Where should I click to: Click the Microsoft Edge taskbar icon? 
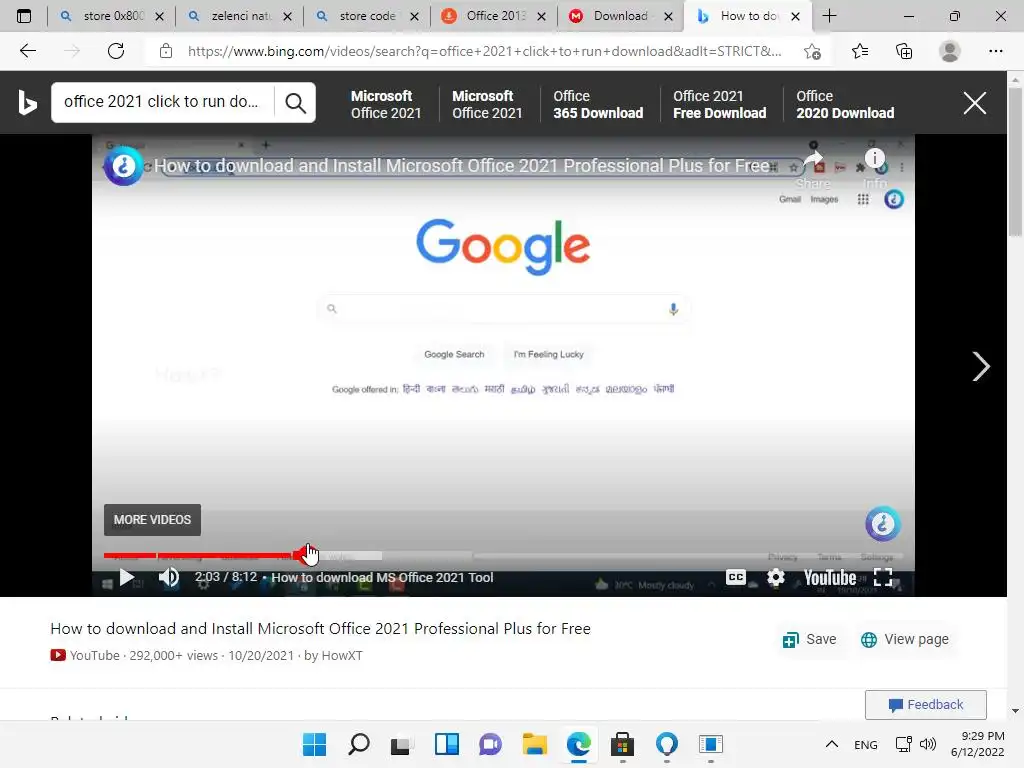coord(579,744)
